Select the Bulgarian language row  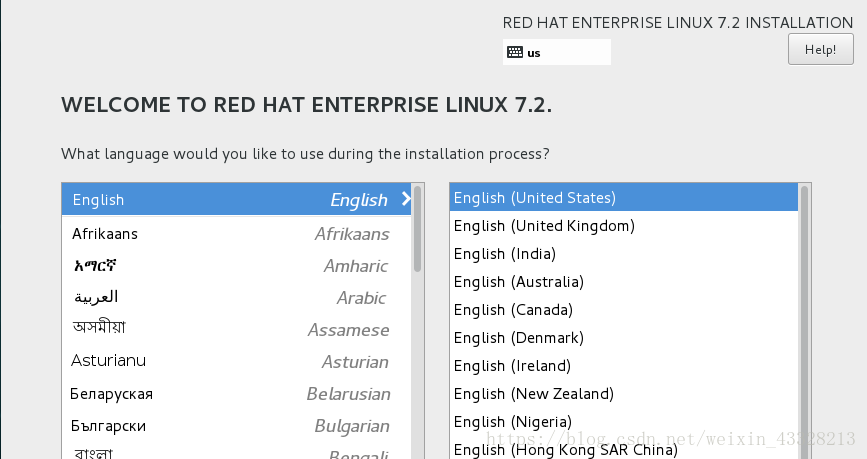pos(237,426)
